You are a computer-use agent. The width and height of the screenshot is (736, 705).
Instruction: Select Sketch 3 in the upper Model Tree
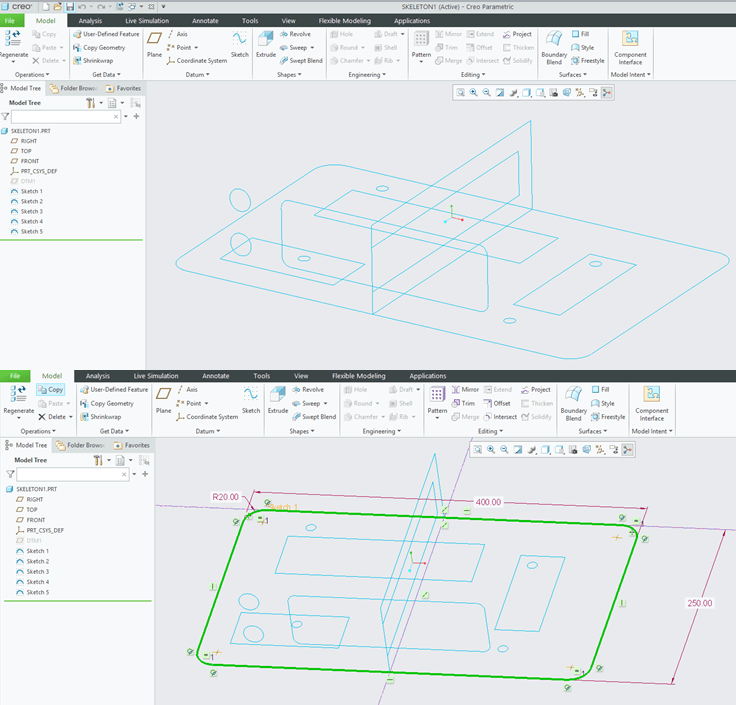click(32, 211)
